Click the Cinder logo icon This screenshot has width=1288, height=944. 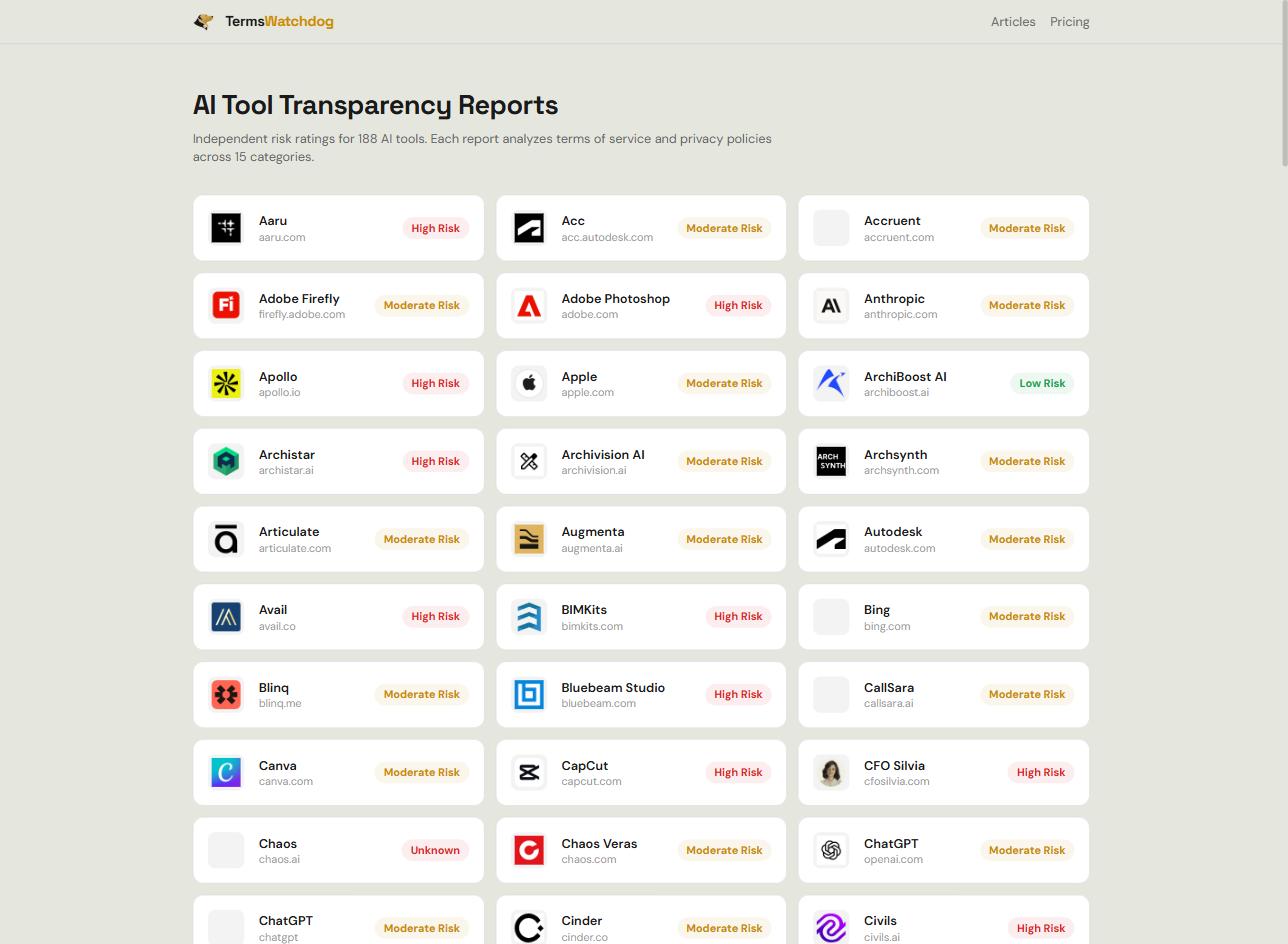click(529, 928)
